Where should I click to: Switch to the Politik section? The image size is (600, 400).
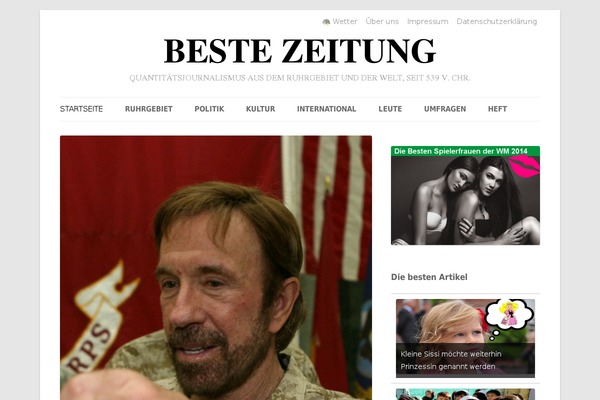209,109
